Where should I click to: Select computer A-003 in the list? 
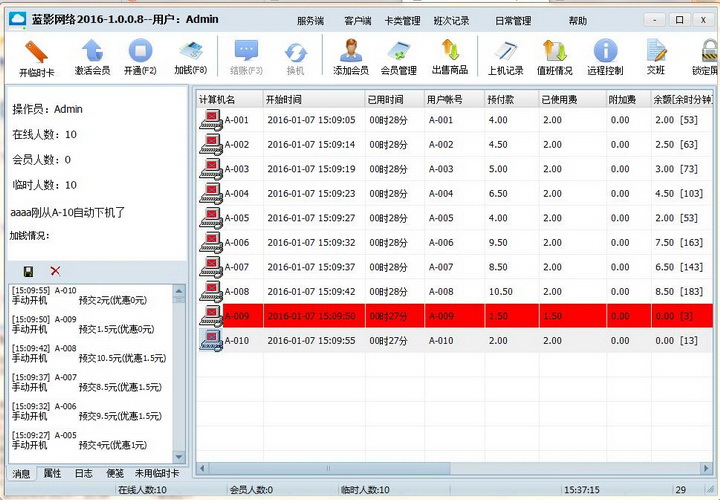coord(237,169)
